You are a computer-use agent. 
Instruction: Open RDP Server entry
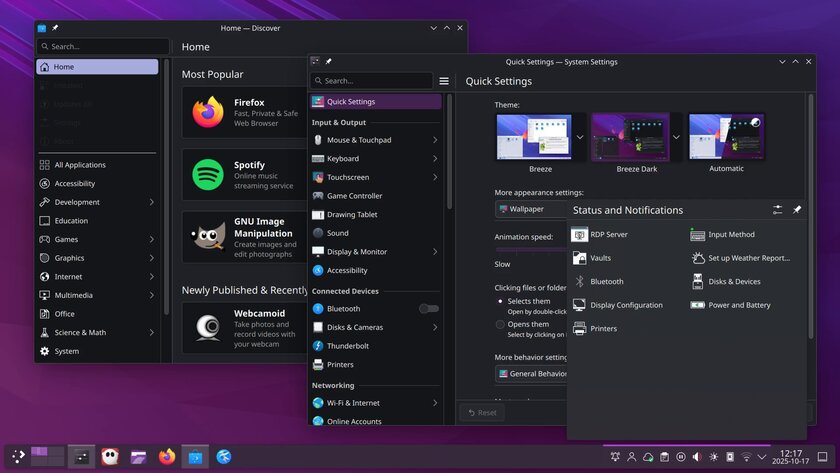[609, 234]
